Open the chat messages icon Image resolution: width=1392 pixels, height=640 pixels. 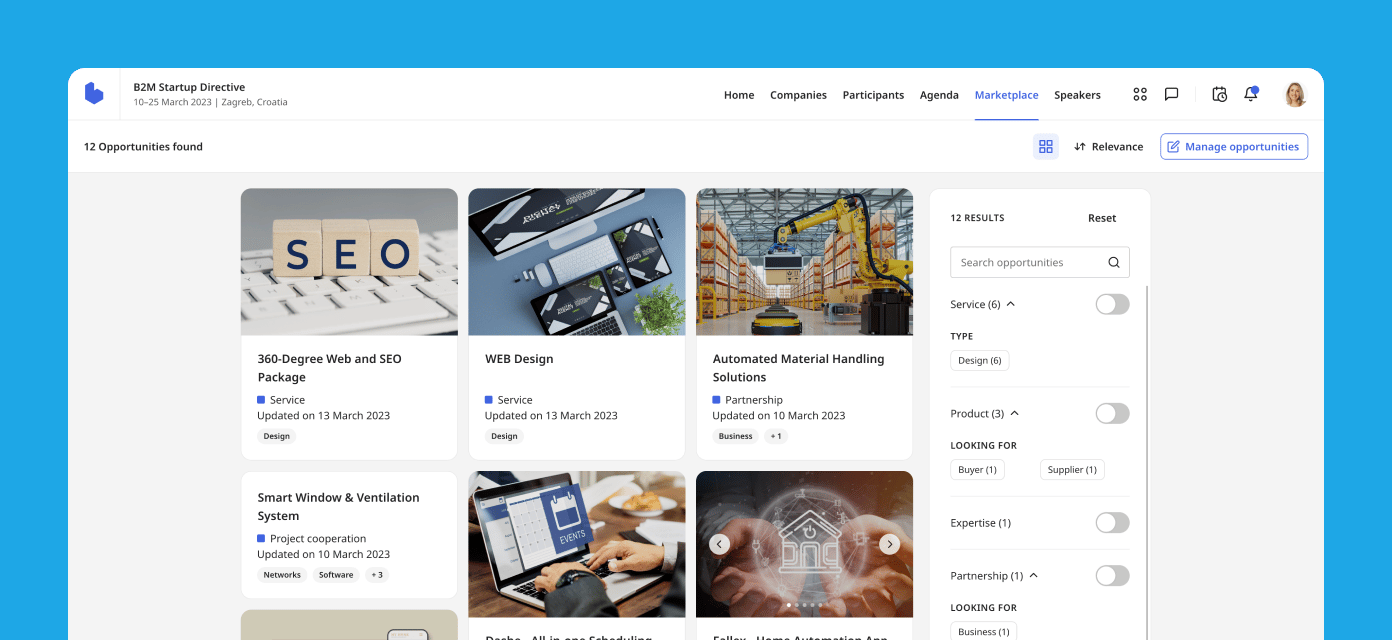[1171, 94]
